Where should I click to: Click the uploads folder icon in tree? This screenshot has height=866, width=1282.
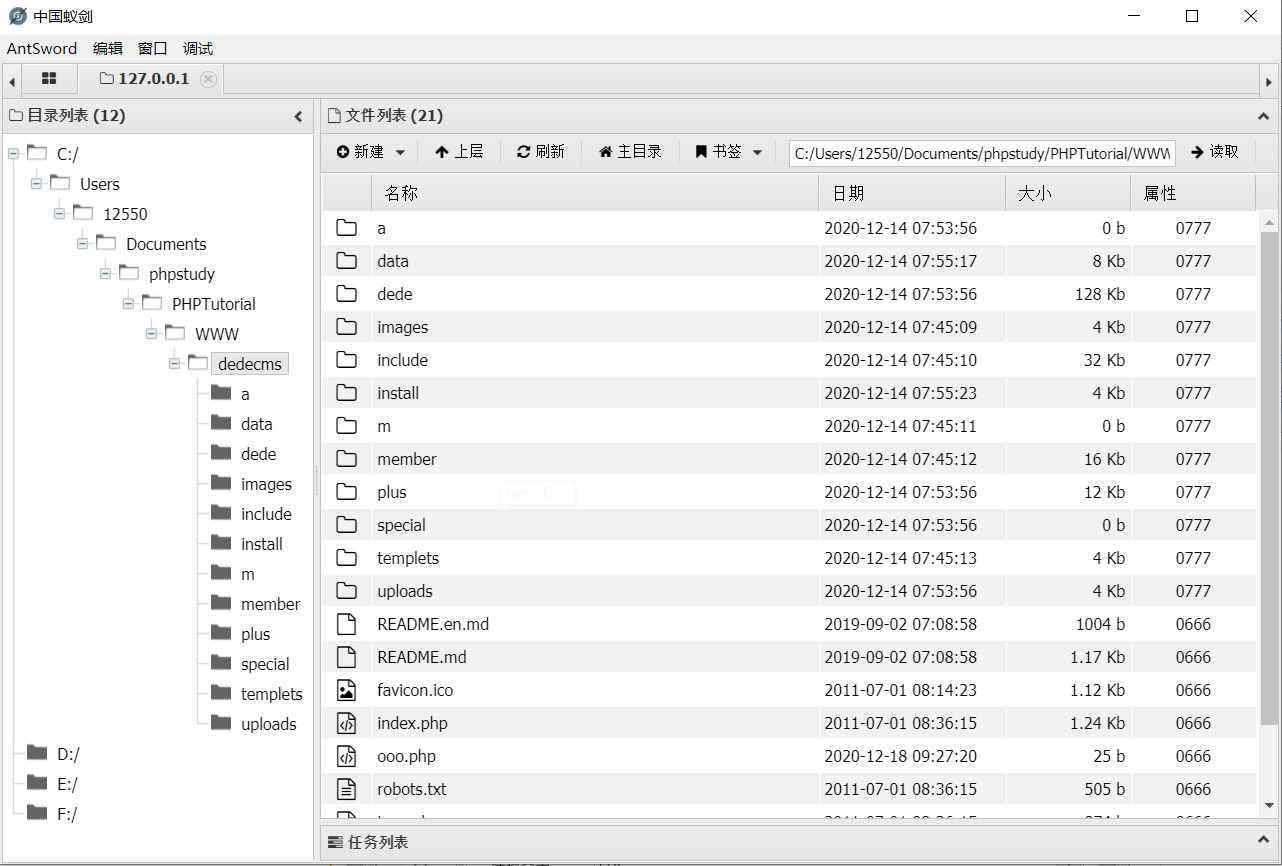click(221, 723)
